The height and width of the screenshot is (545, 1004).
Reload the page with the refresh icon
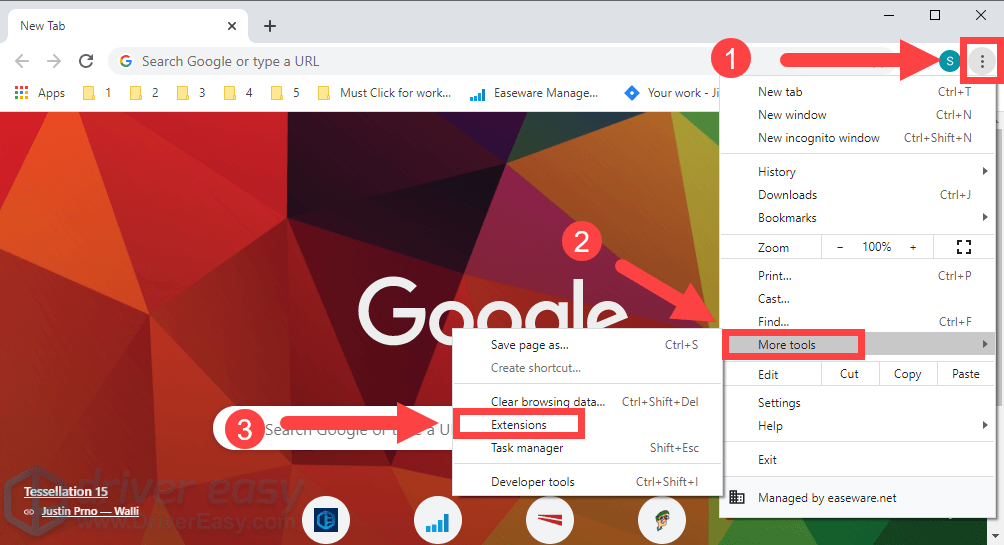[x=86, y=61]
